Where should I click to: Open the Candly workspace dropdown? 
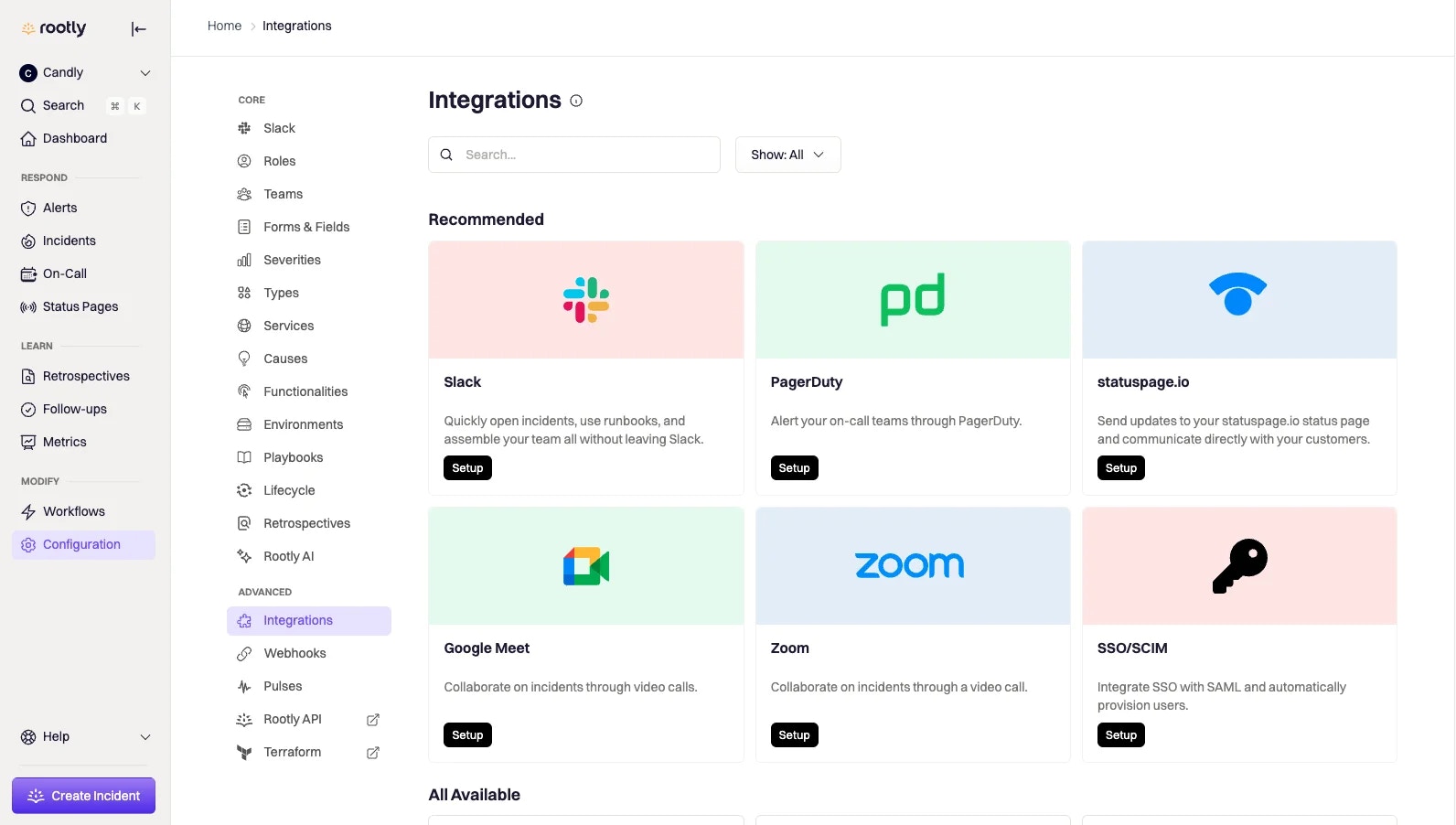pyautogui.click(x=85, y=73)
